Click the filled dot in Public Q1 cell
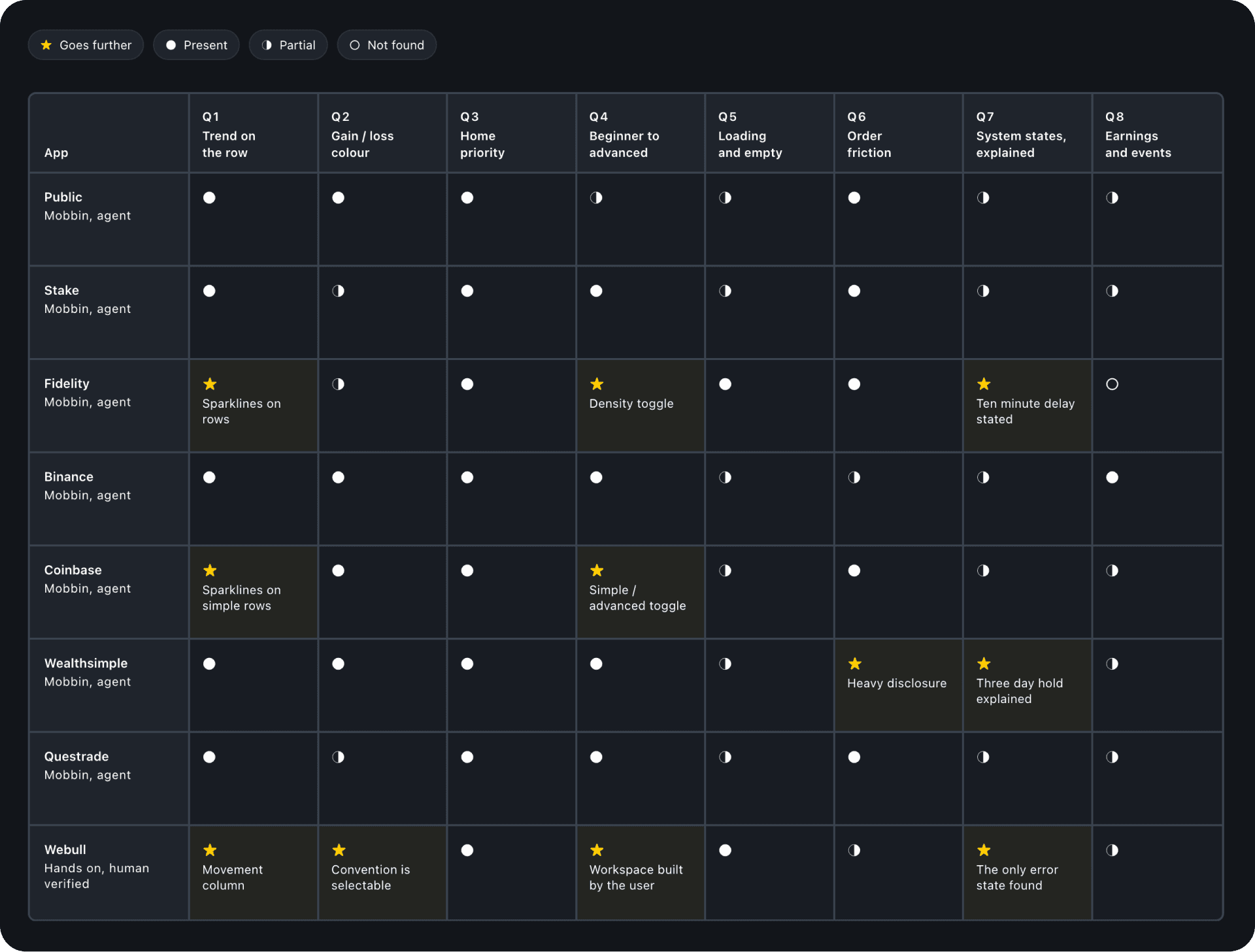Viewport: 1255px width, 952px height. click(x=209, y=198)
